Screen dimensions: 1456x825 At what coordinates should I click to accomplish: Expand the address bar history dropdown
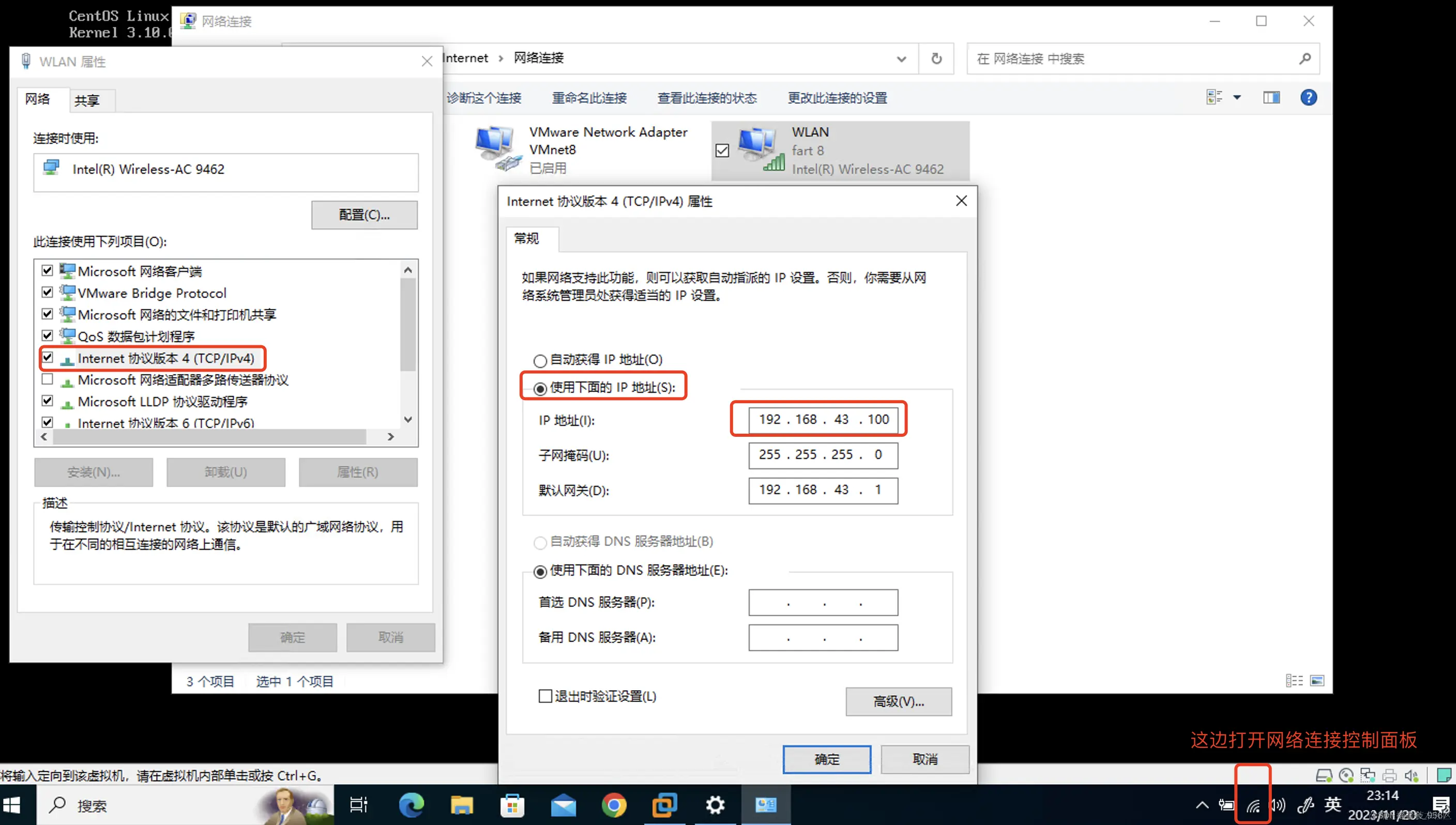[901, 58]
